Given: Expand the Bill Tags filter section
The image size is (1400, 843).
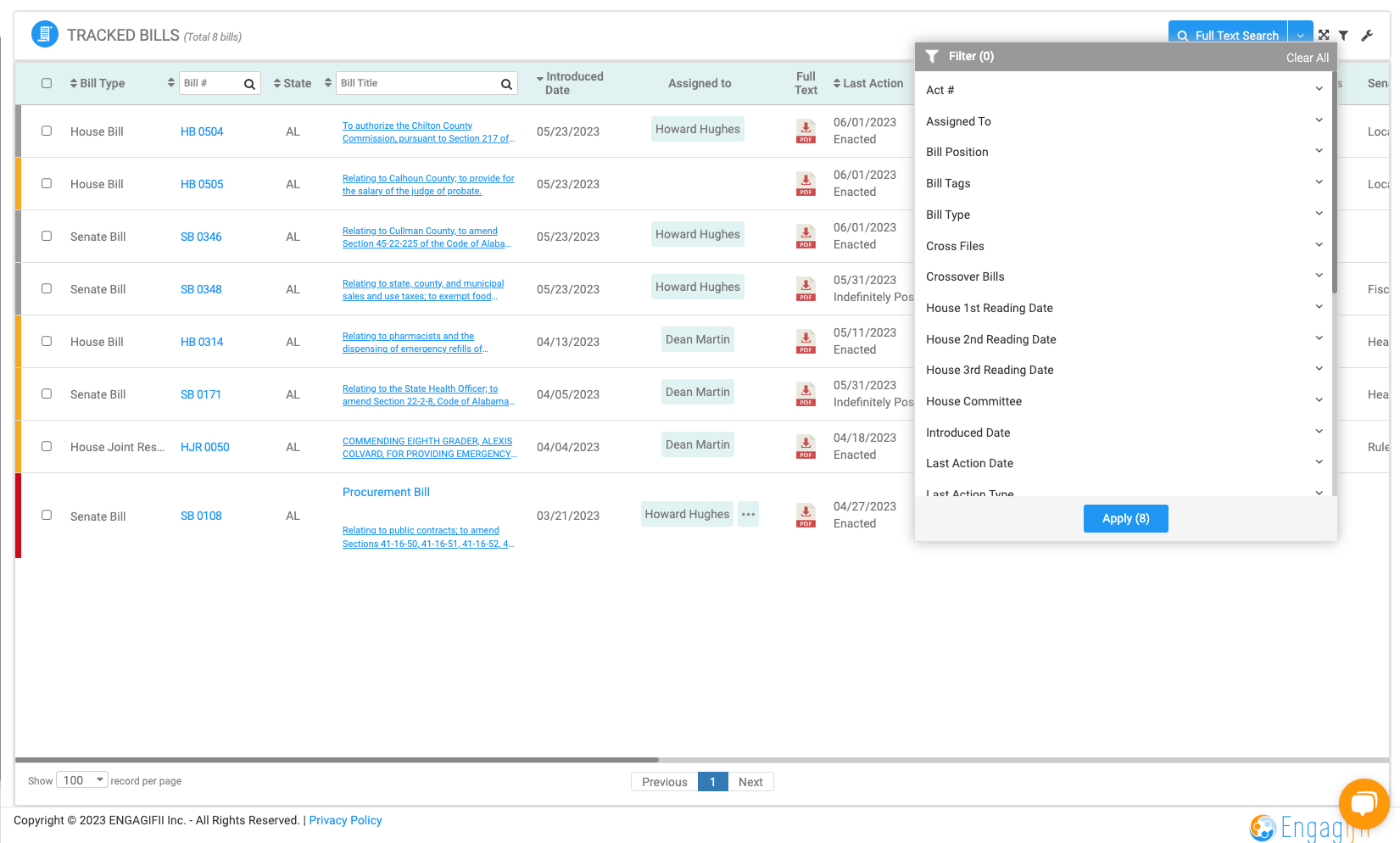Looking at the screenshot, I should (x=1124, y=183).
